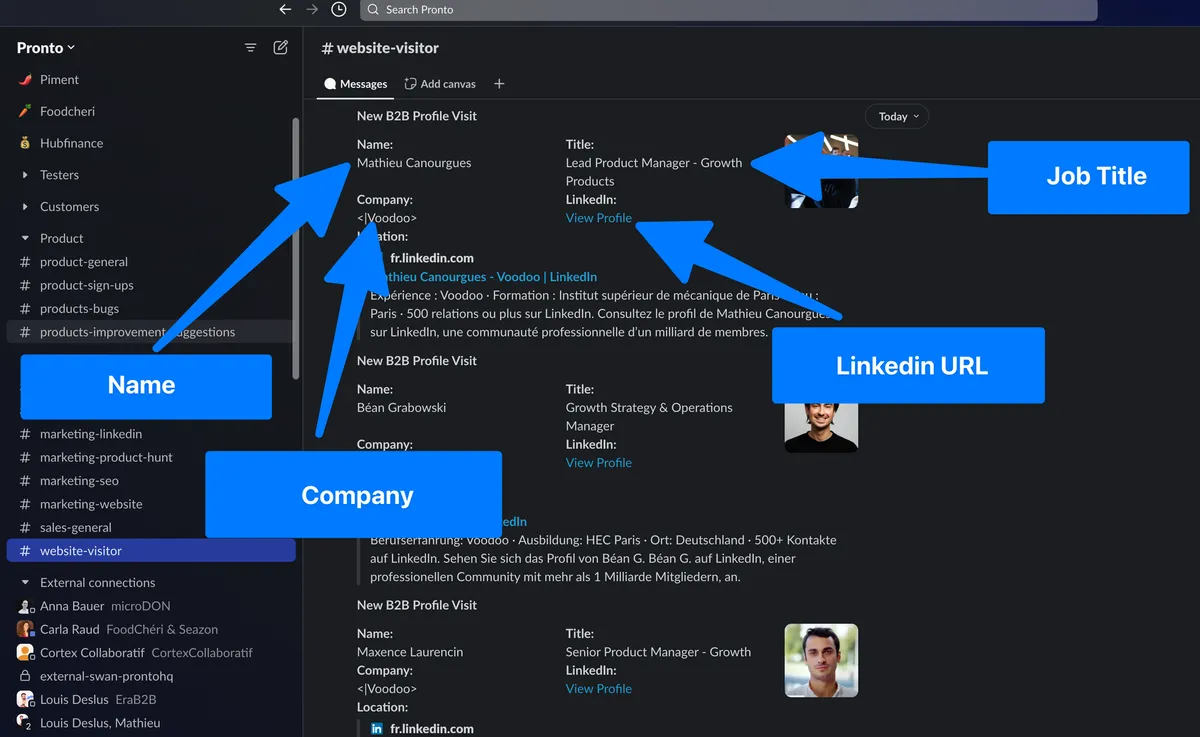Viewport: 1200px width, 737px height.
Task: Go back with the left arrow icon
Action: click(x=285, y=9)
